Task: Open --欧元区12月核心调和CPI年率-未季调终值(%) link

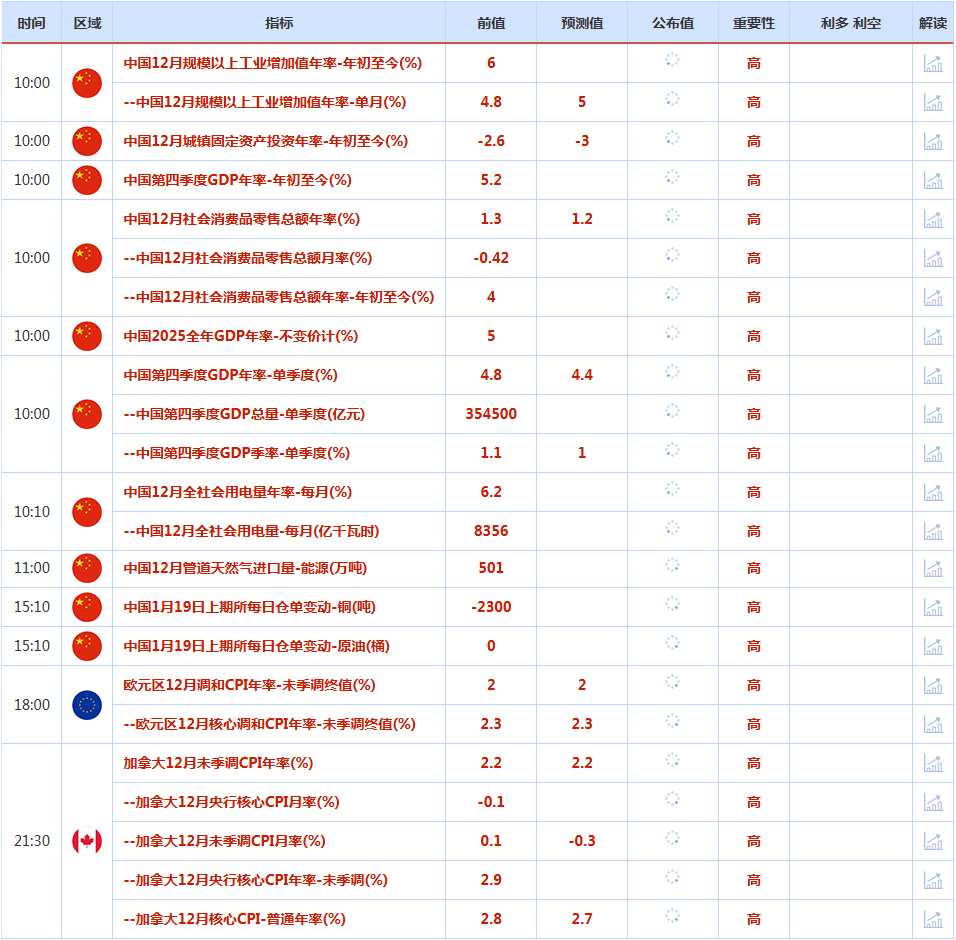Action: click(269, 724)
